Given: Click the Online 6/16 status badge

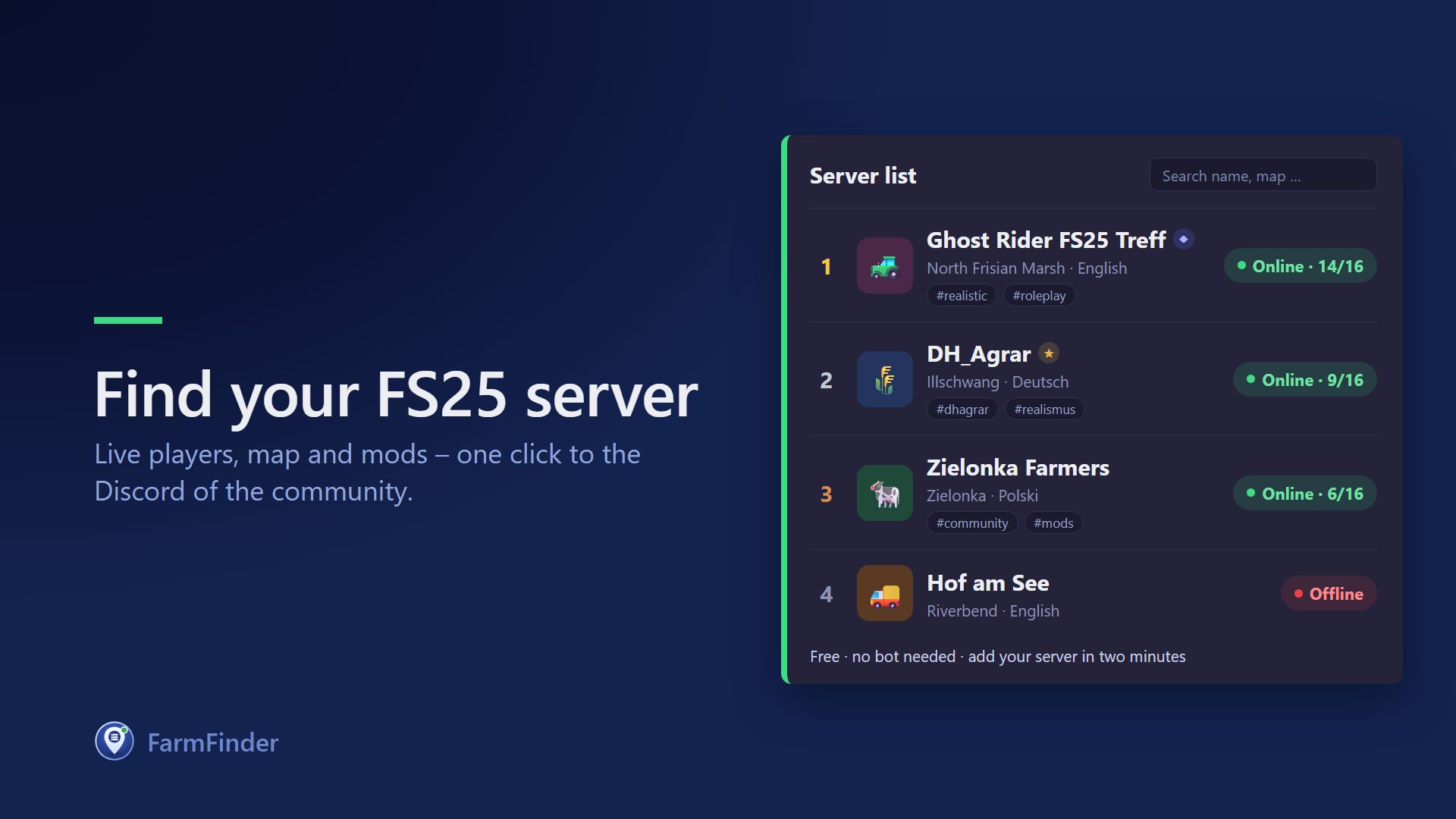Looking at the screenshot, I should [1304, 494].
